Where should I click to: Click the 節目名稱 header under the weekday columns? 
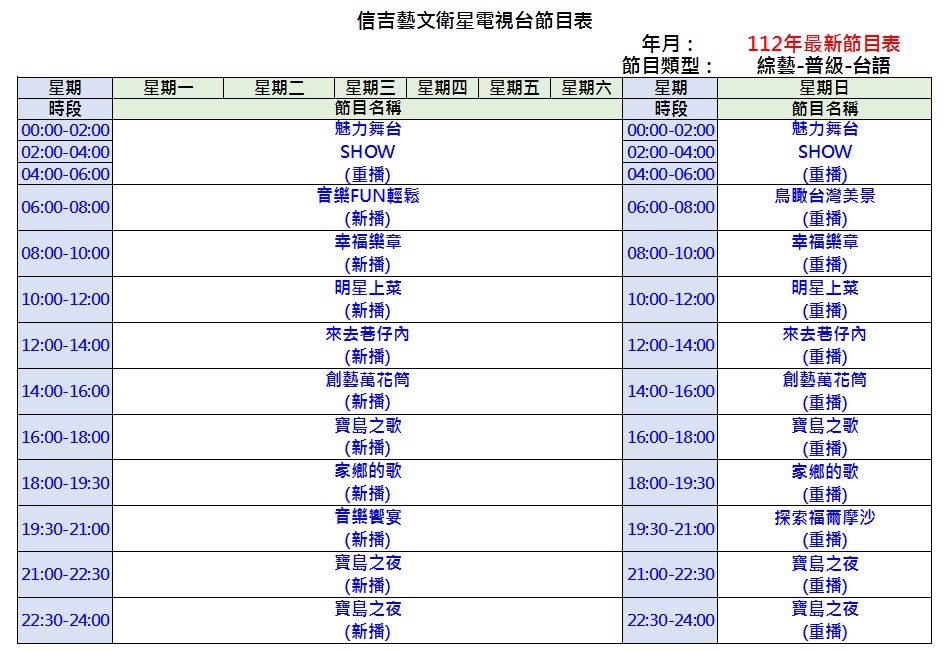pyautogui.click(x=368, y=108)
